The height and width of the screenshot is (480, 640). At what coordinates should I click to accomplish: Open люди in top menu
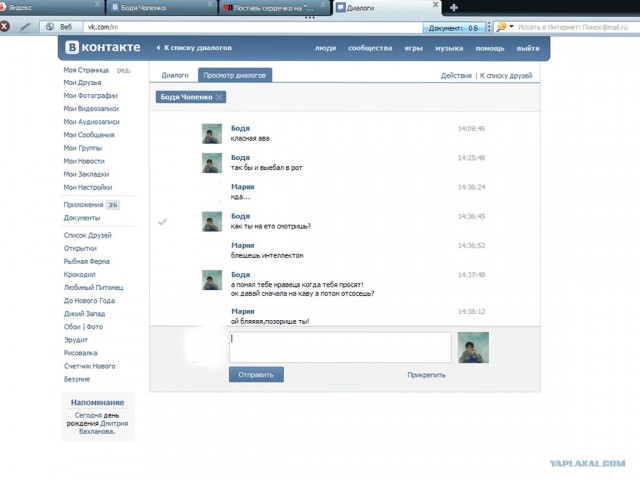[325, 48]
